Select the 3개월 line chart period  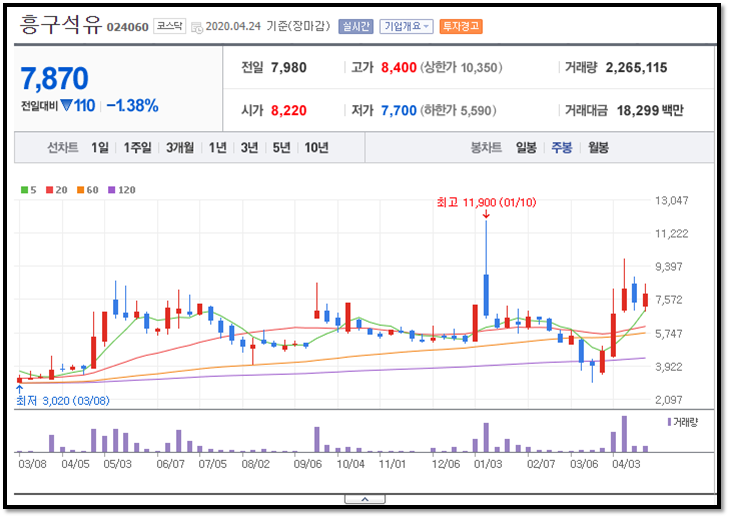[x=180, y=148]
